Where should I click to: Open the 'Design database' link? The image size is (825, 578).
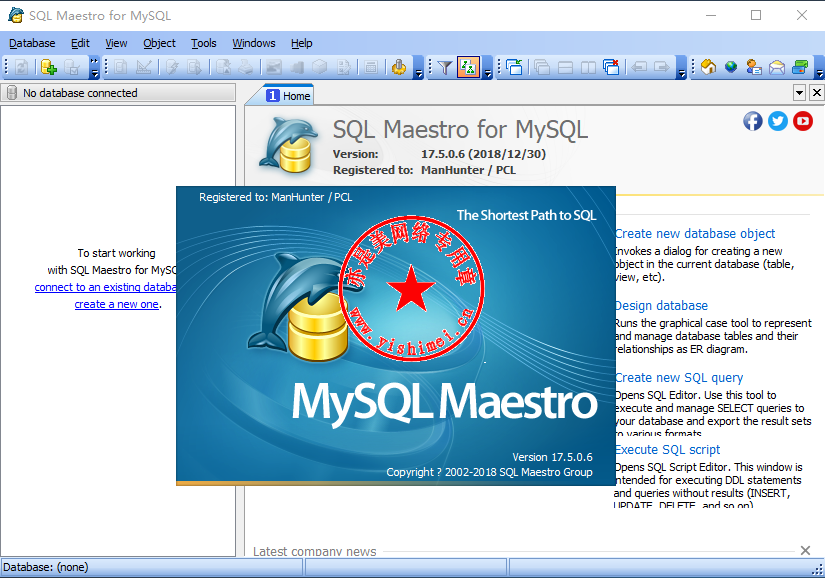[662, 306]
